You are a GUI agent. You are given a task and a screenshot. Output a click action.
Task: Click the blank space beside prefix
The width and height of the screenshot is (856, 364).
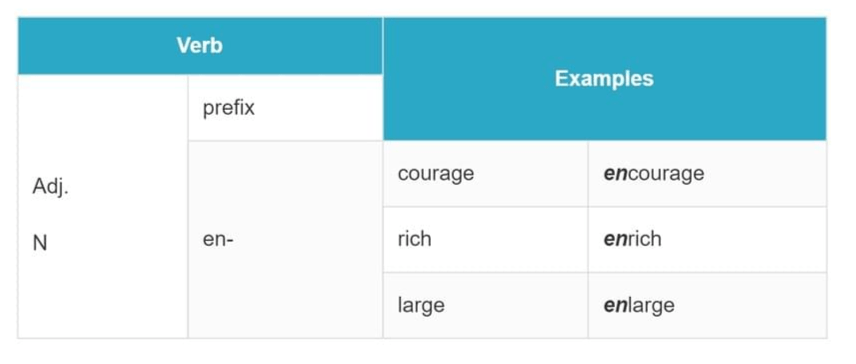tap(319, 108)
